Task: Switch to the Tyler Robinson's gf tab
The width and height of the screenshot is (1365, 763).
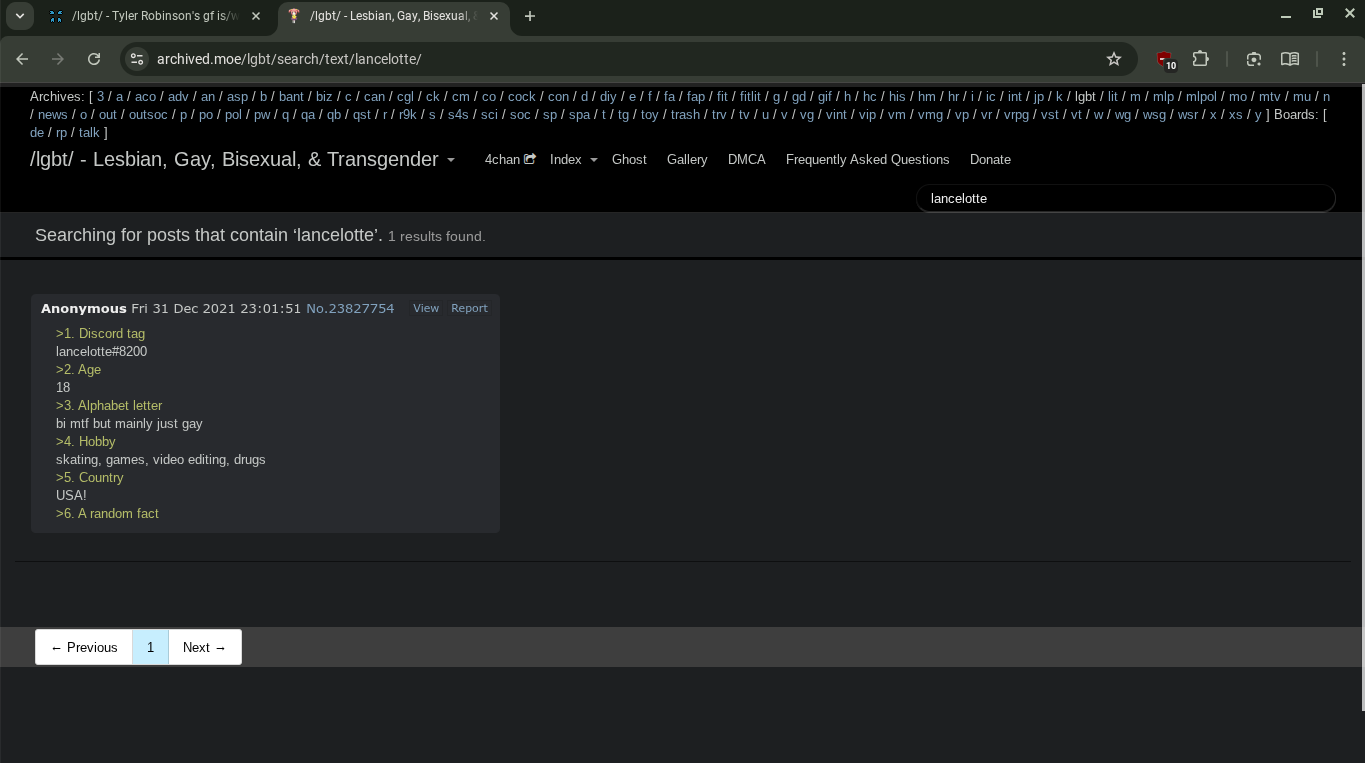Action: 155,16
